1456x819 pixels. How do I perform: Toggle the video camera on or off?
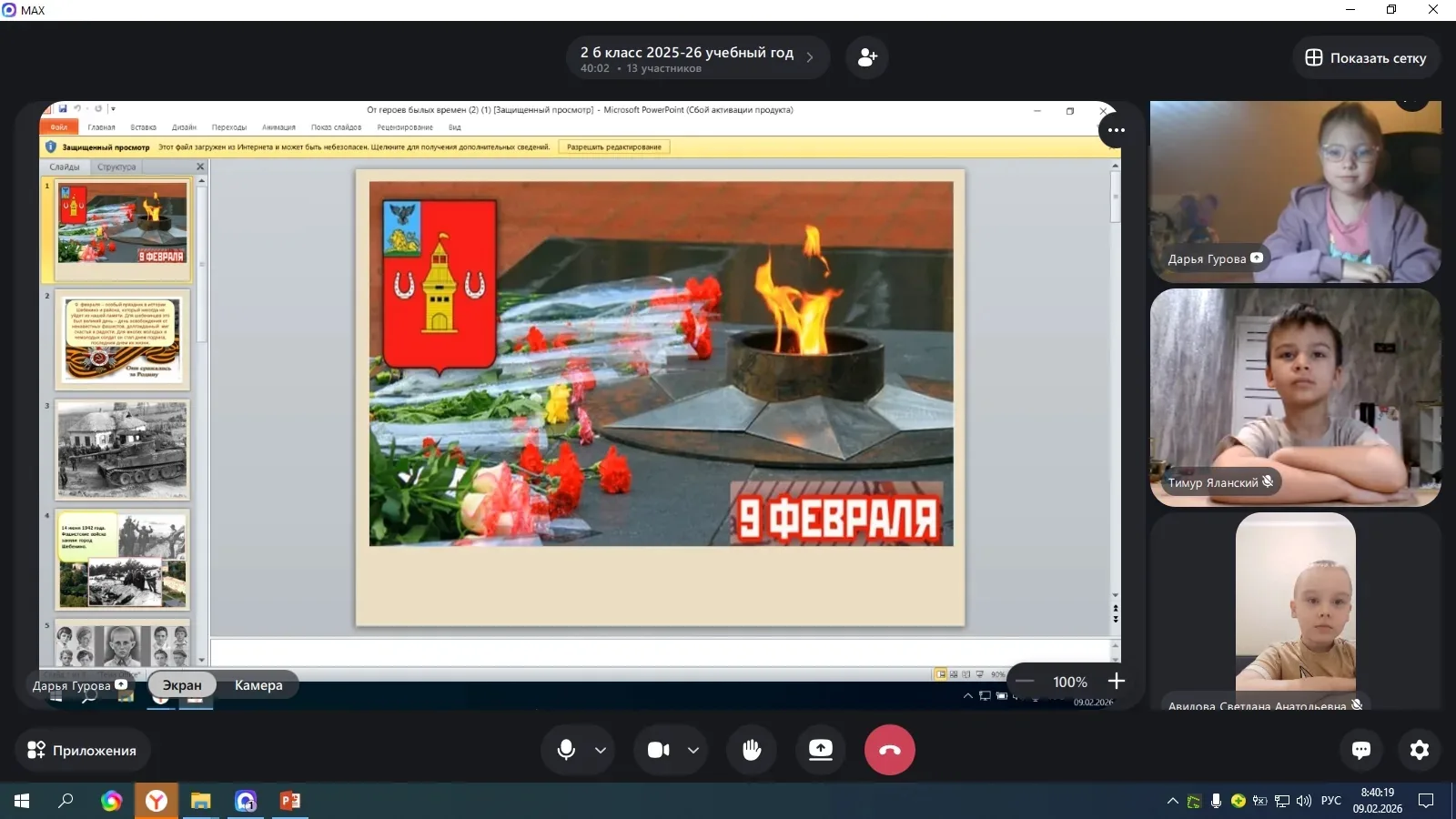[658, 750]
